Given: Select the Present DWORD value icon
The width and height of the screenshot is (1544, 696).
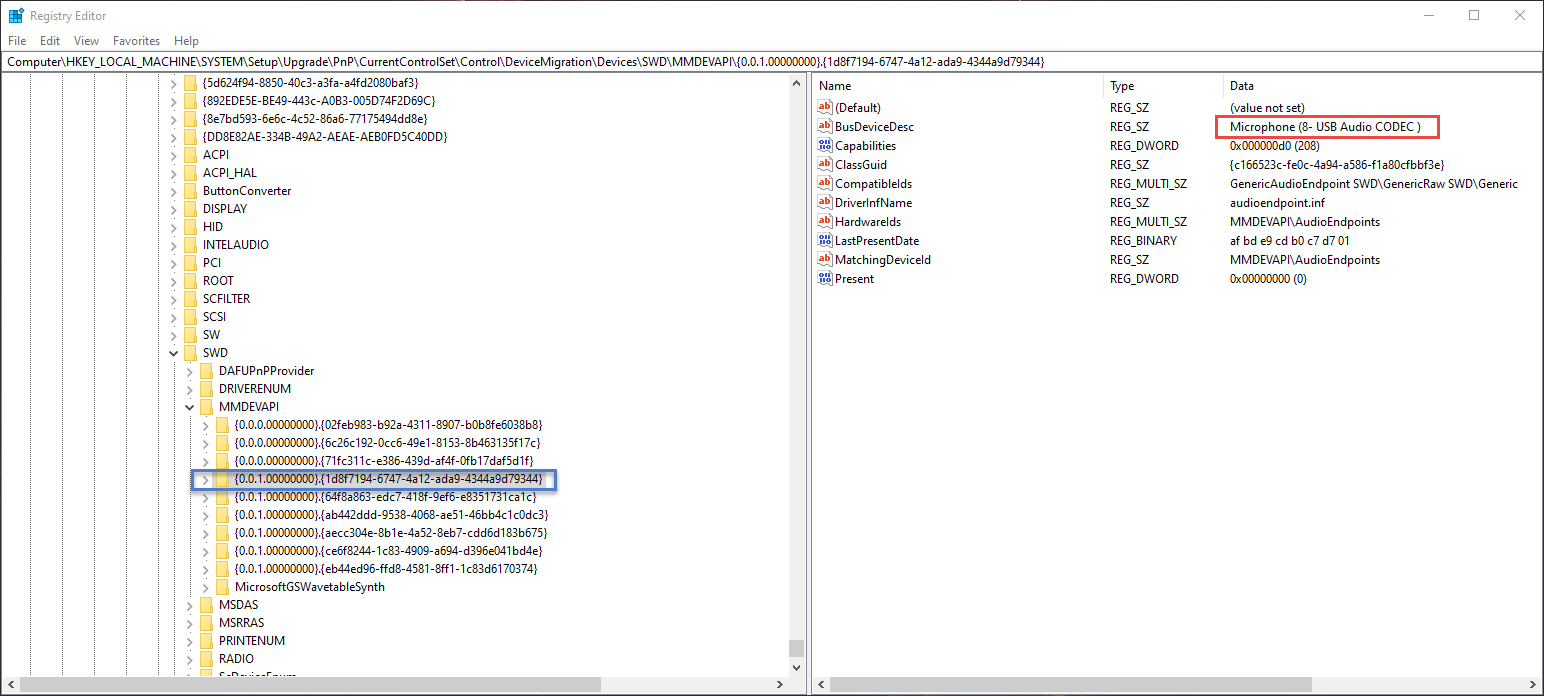Looking at the screenshot, I should click(825, 279).
